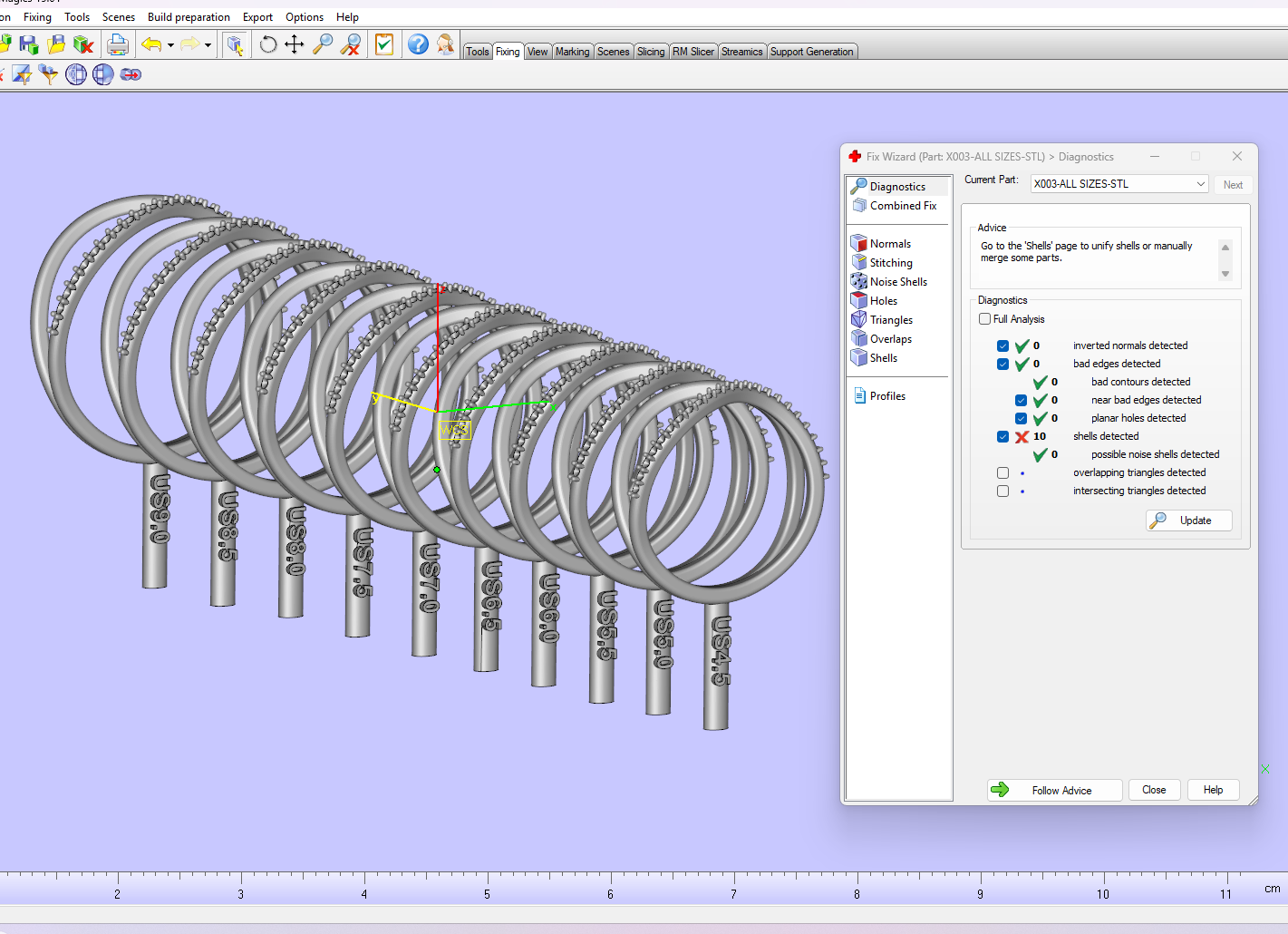Click the Print icon in the toolbar

117,44
